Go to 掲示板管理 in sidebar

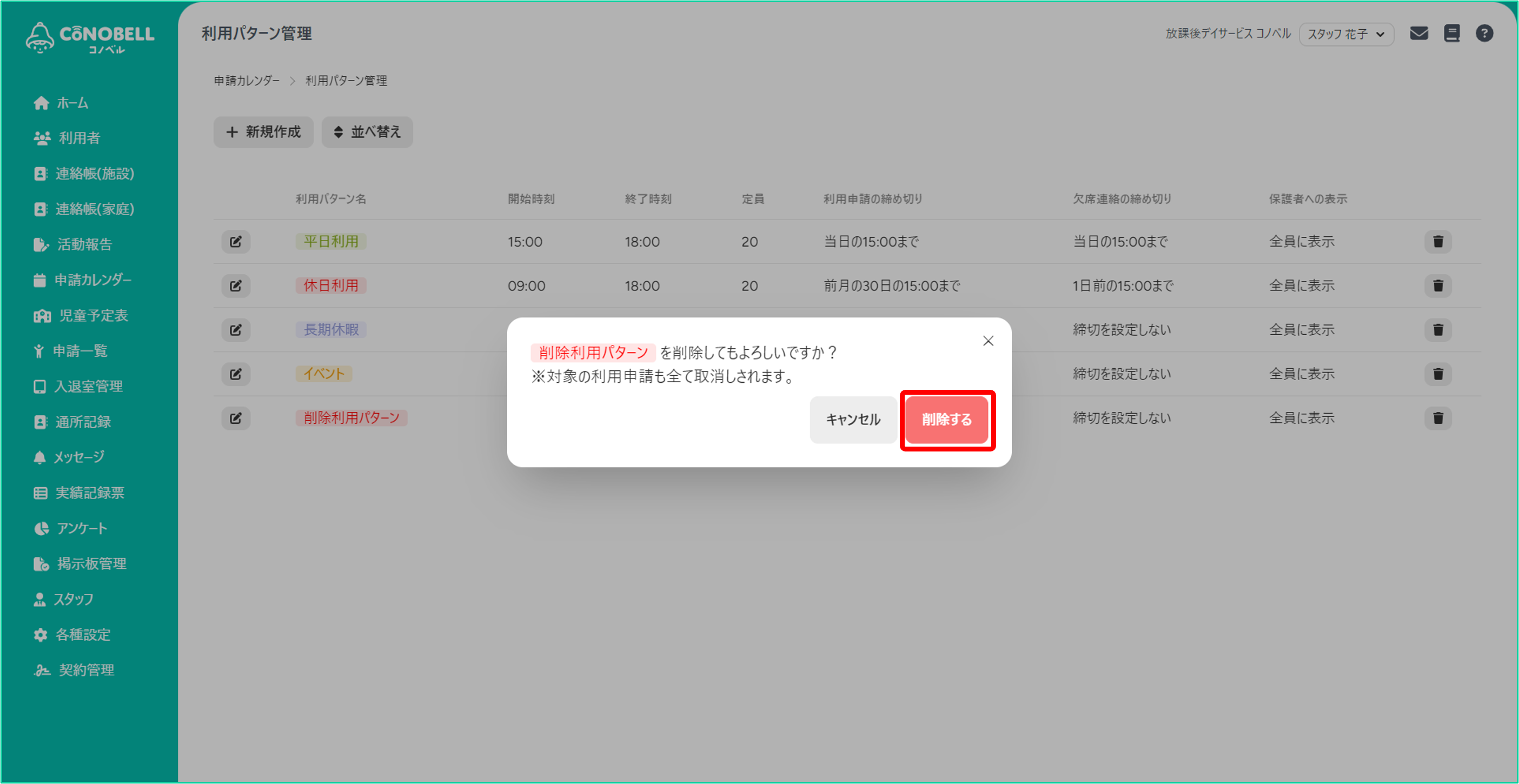(79, 563)
